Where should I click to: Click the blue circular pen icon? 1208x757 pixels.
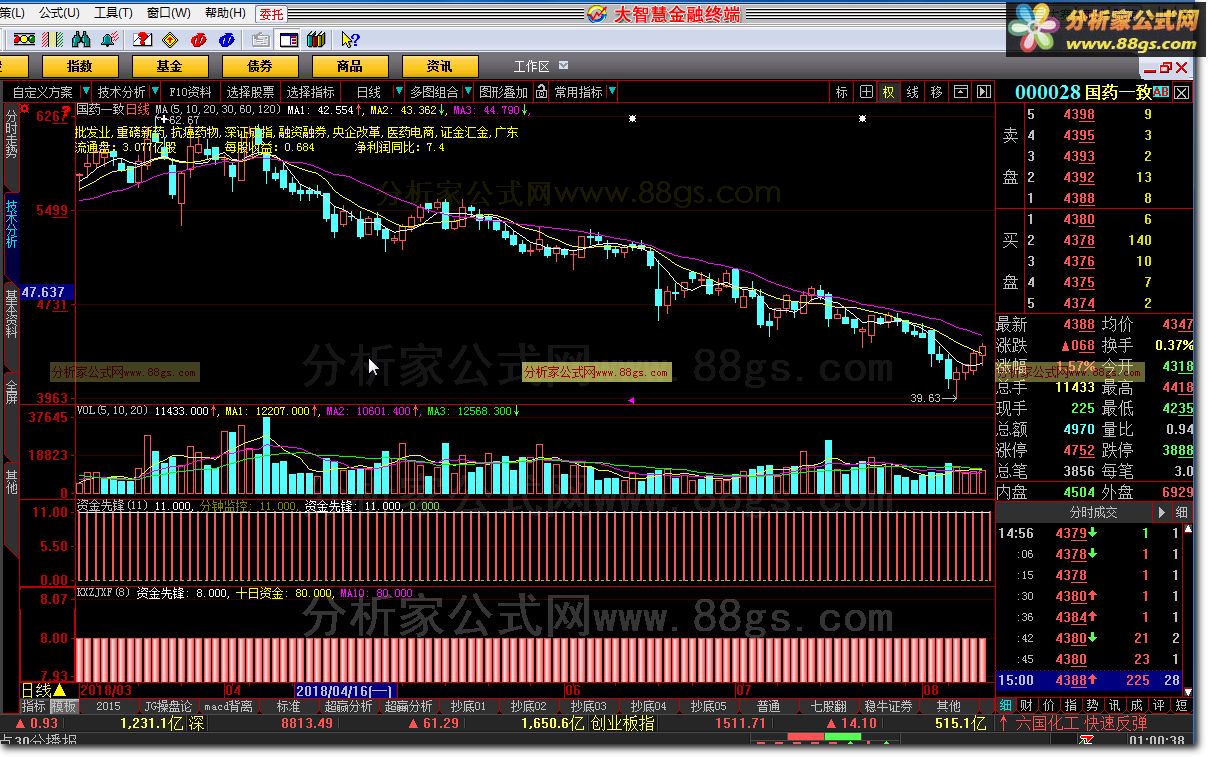click(x=228, y=39)
